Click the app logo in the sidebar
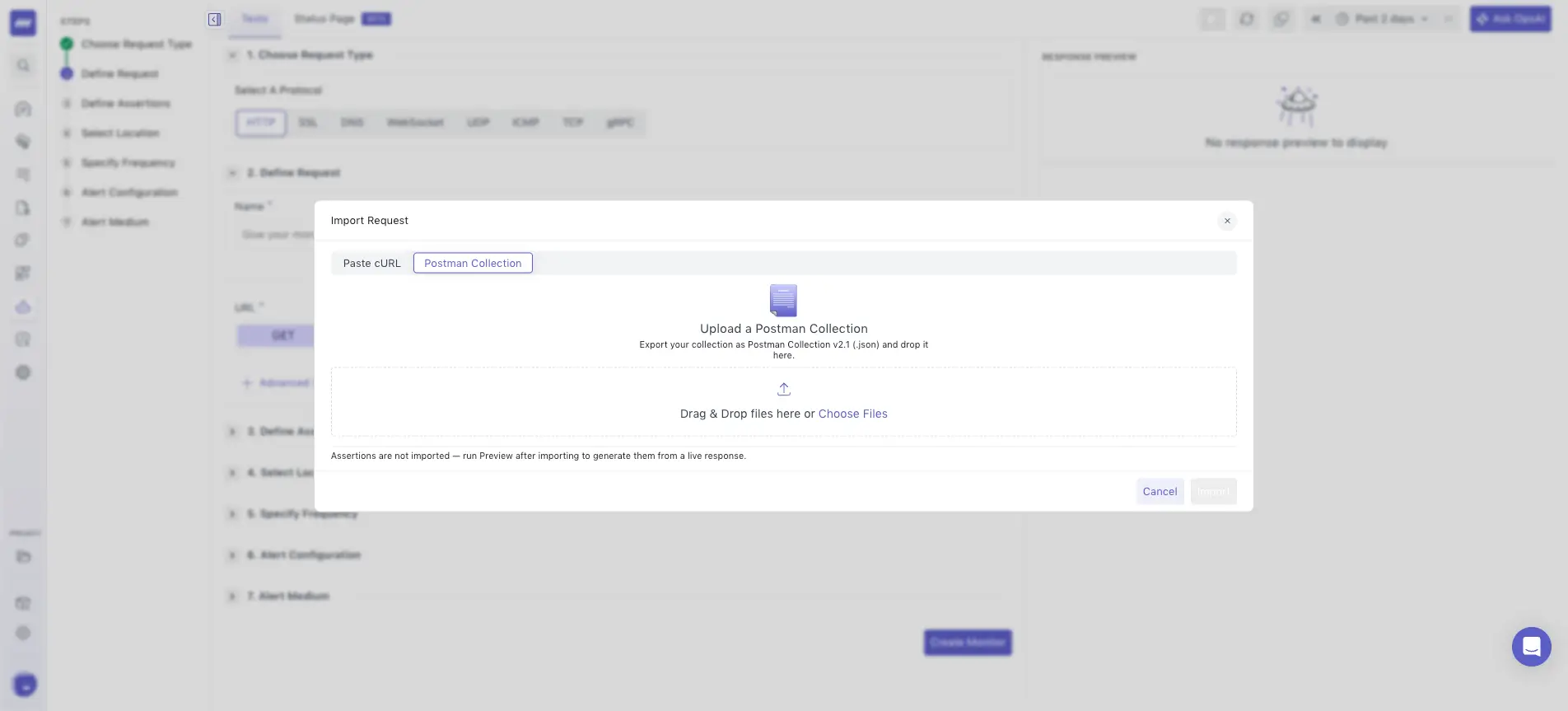Screen dimensions: 1568x711 (23, 23)
